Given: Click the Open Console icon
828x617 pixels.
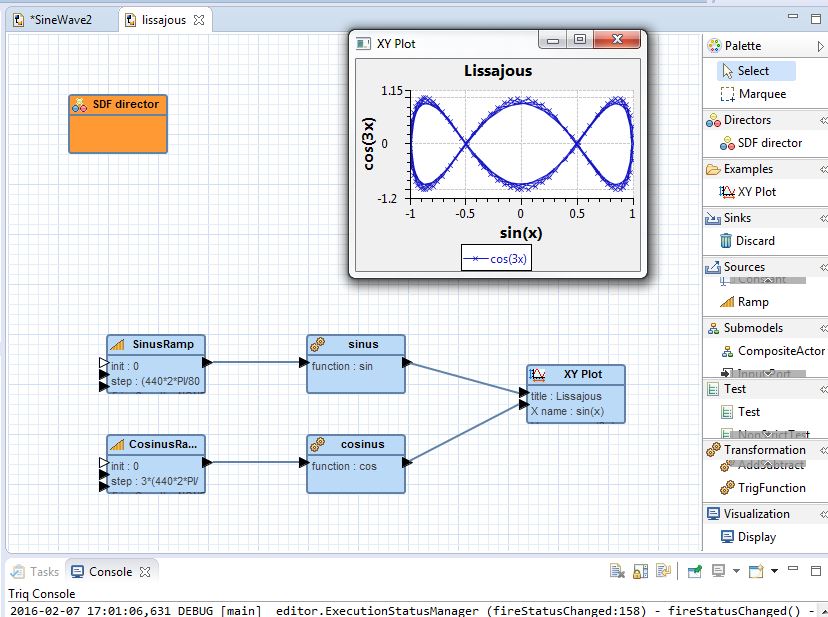Looking at the screenshot, I should click(756, 571).
